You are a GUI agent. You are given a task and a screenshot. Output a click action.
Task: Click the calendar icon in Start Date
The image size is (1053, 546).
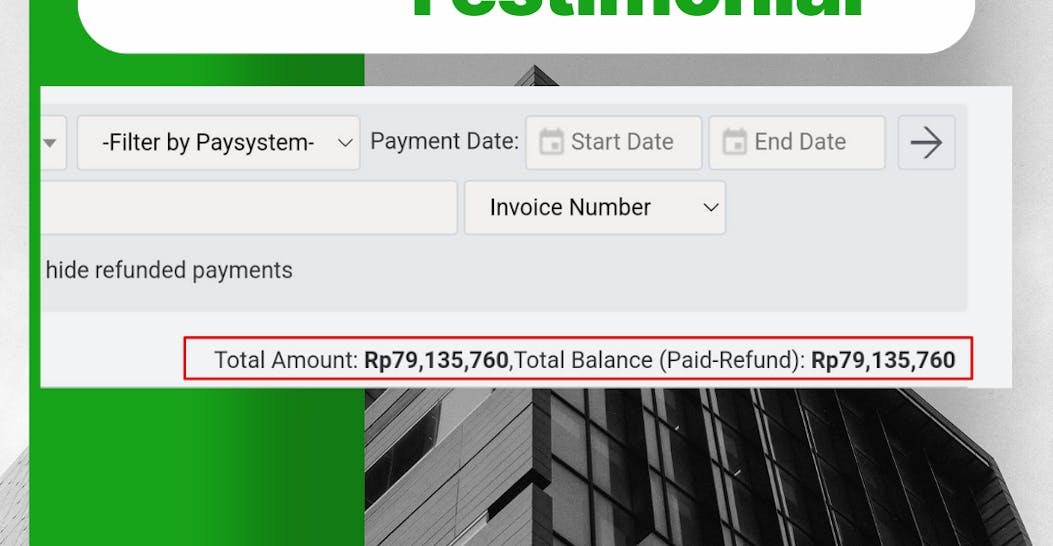click(x=551, y=142)
